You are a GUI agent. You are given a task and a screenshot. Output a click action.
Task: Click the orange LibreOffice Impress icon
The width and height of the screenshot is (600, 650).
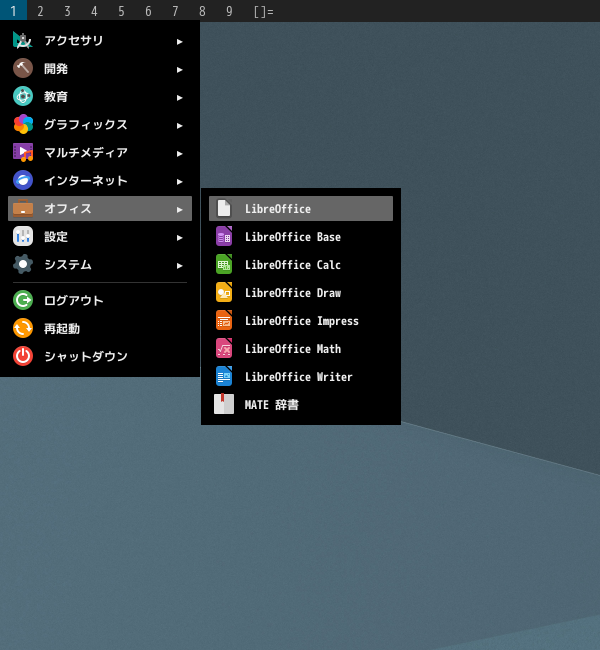224,320
